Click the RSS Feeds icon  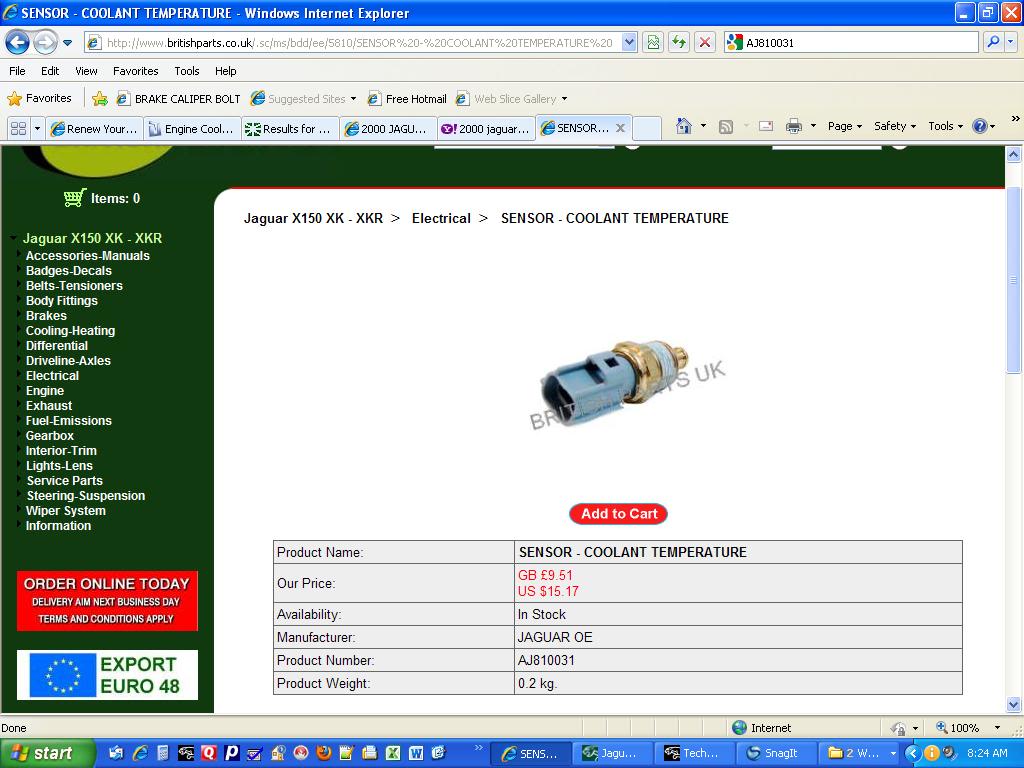[x=726, y=127]
